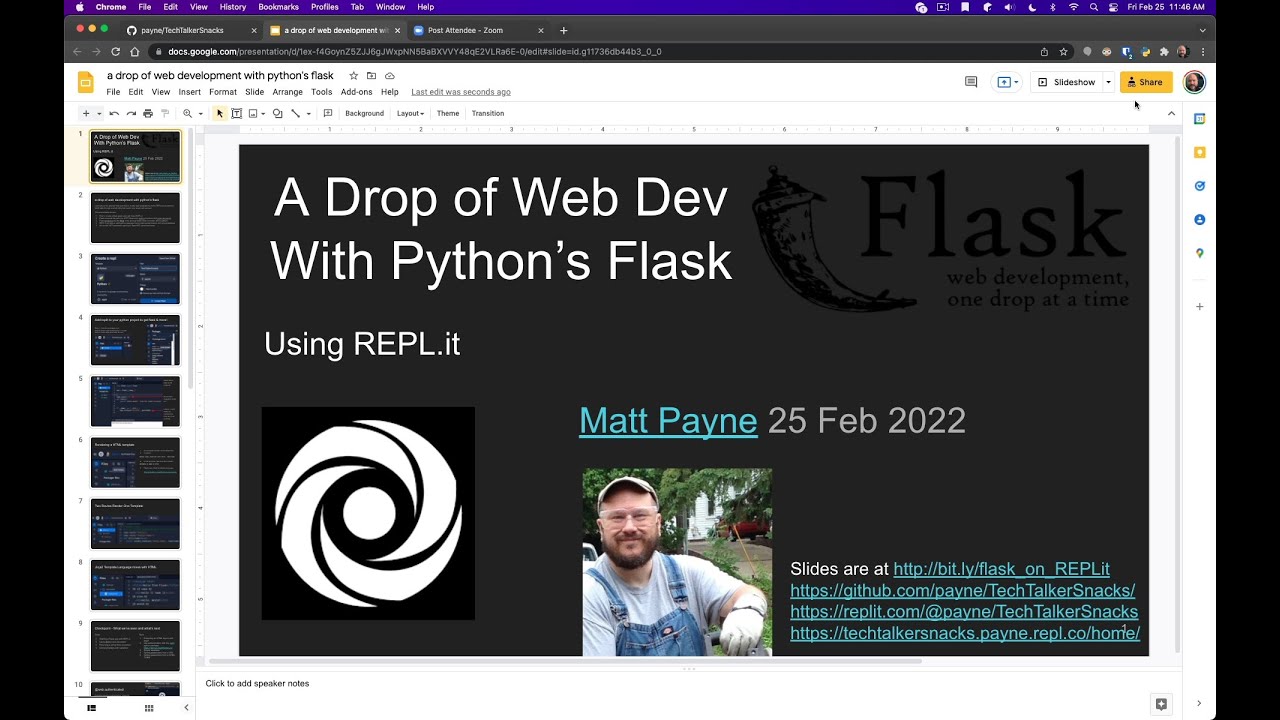The height and width of the screenshot is (720, 1280).
Task: Click the Background button
Action: 364,113
